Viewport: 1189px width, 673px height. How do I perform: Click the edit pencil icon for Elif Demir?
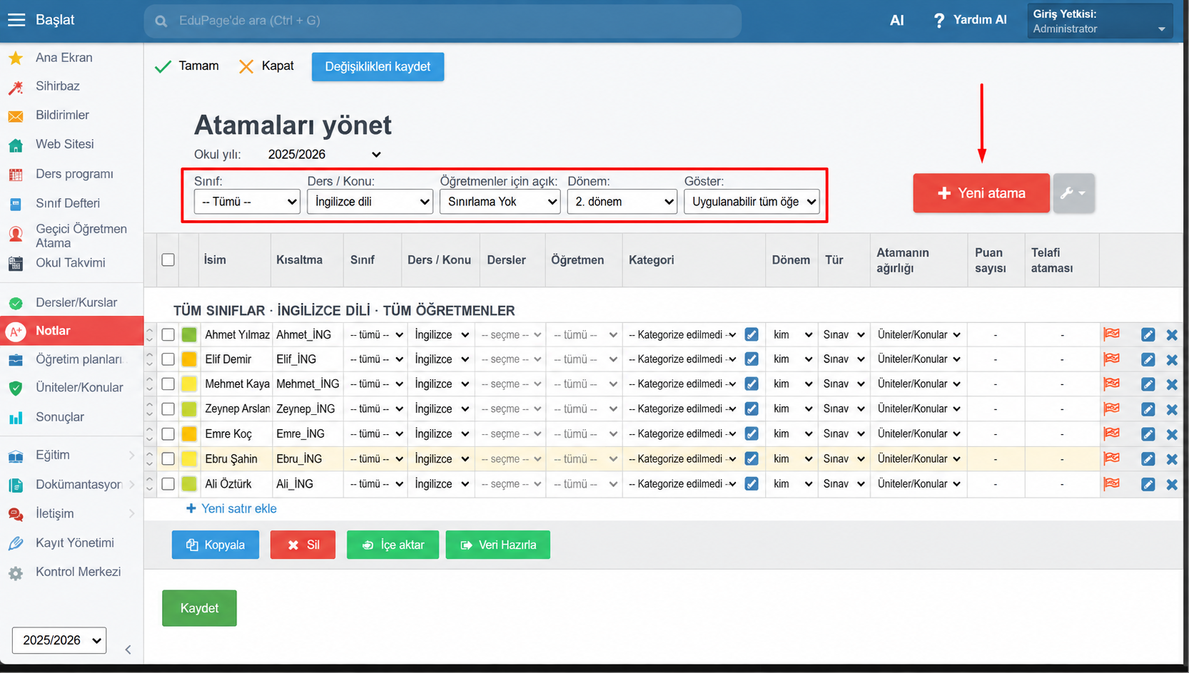[x=1148, y=359]
